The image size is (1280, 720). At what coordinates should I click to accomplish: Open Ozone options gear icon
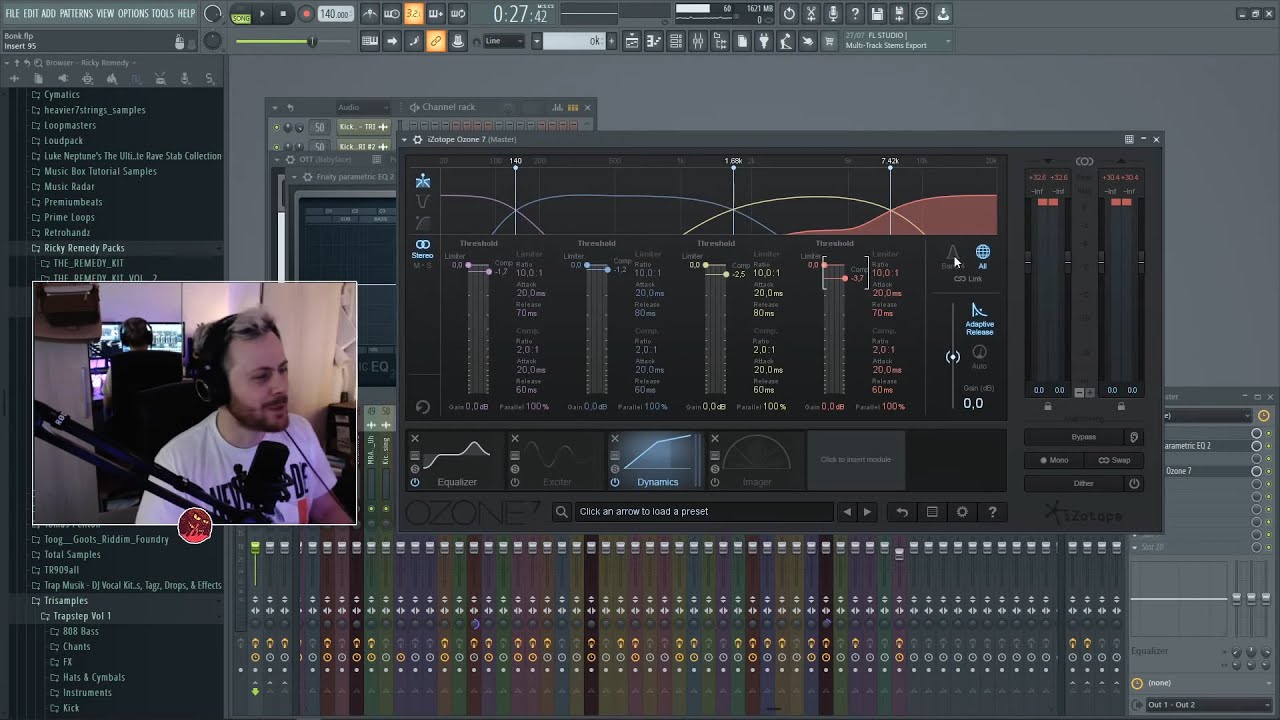pyautogui.click(x=962, y=512)
